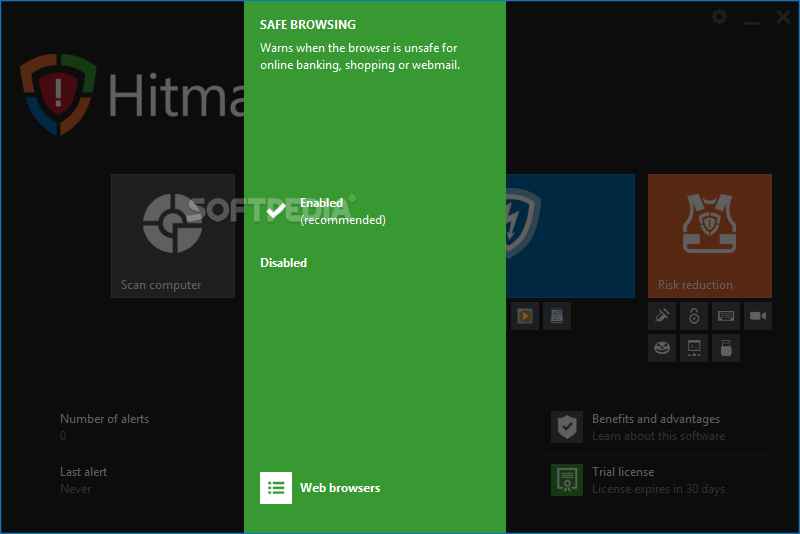Click the keyboard encryption icon

click(x=726, y=316)
